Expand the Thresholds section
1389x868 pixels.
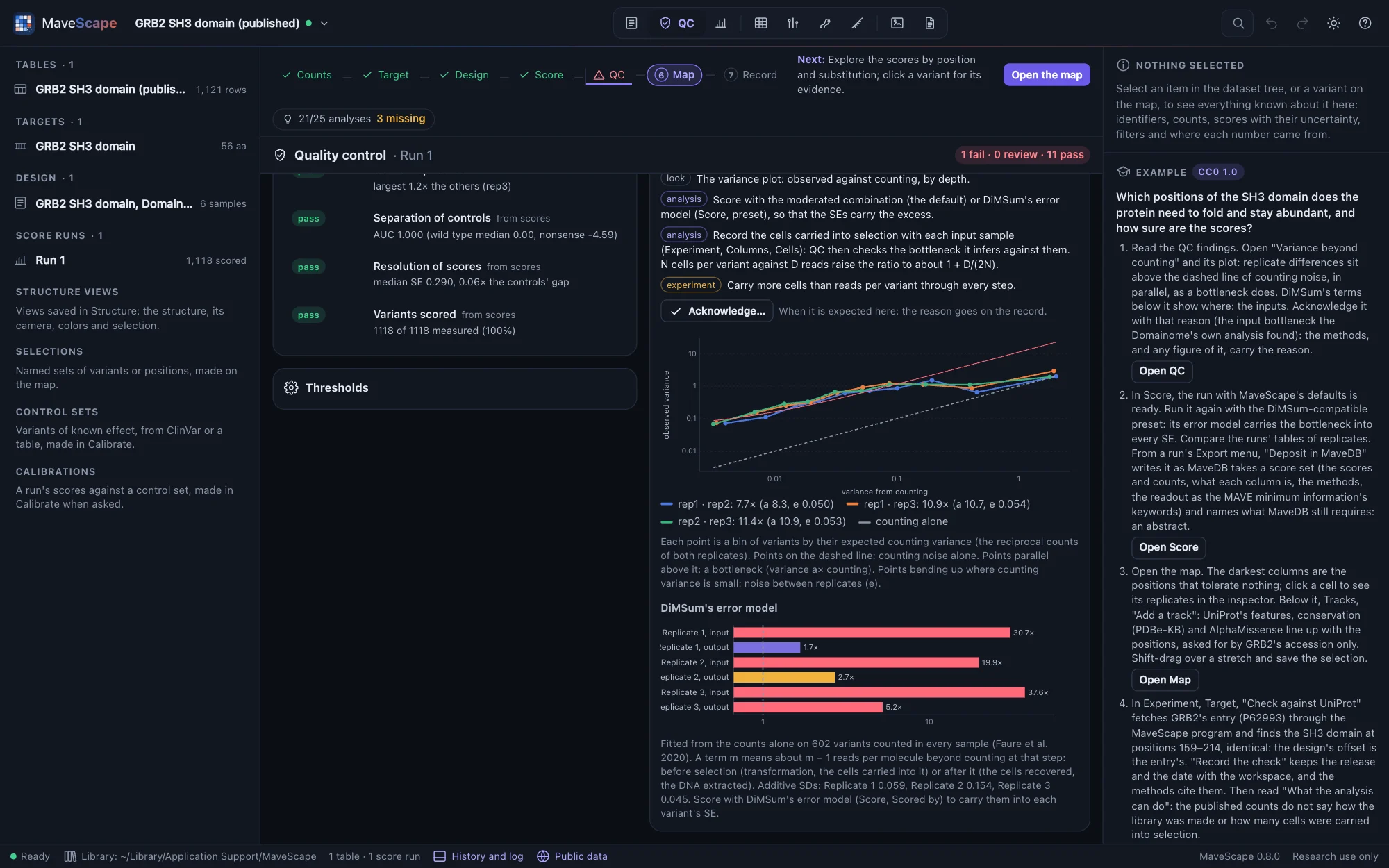[x=455, y=387]
